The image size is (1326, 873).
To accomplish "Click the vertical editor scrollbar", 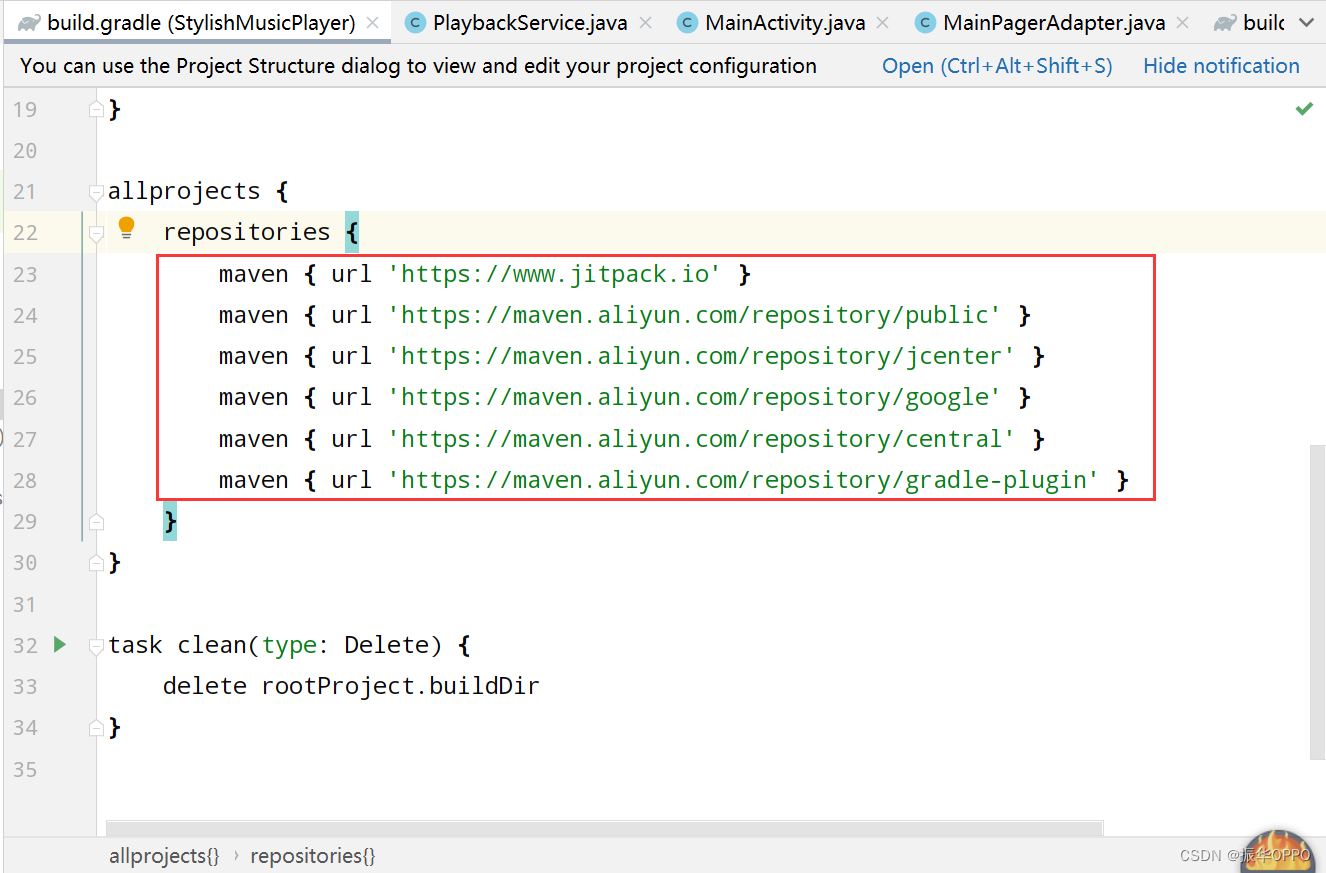I will click(1317, 602).
